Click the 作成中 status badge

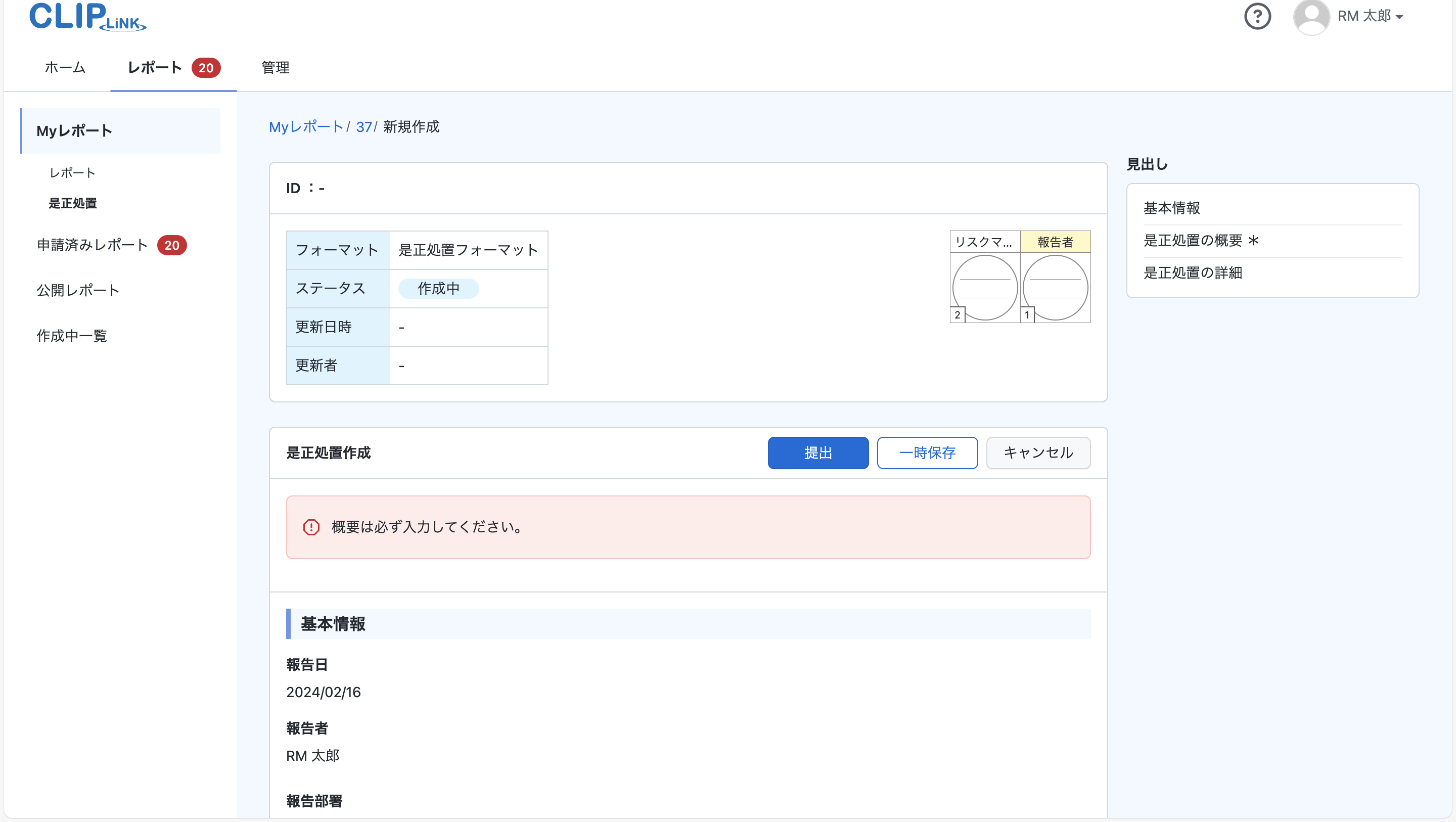[x=439, y=288]
